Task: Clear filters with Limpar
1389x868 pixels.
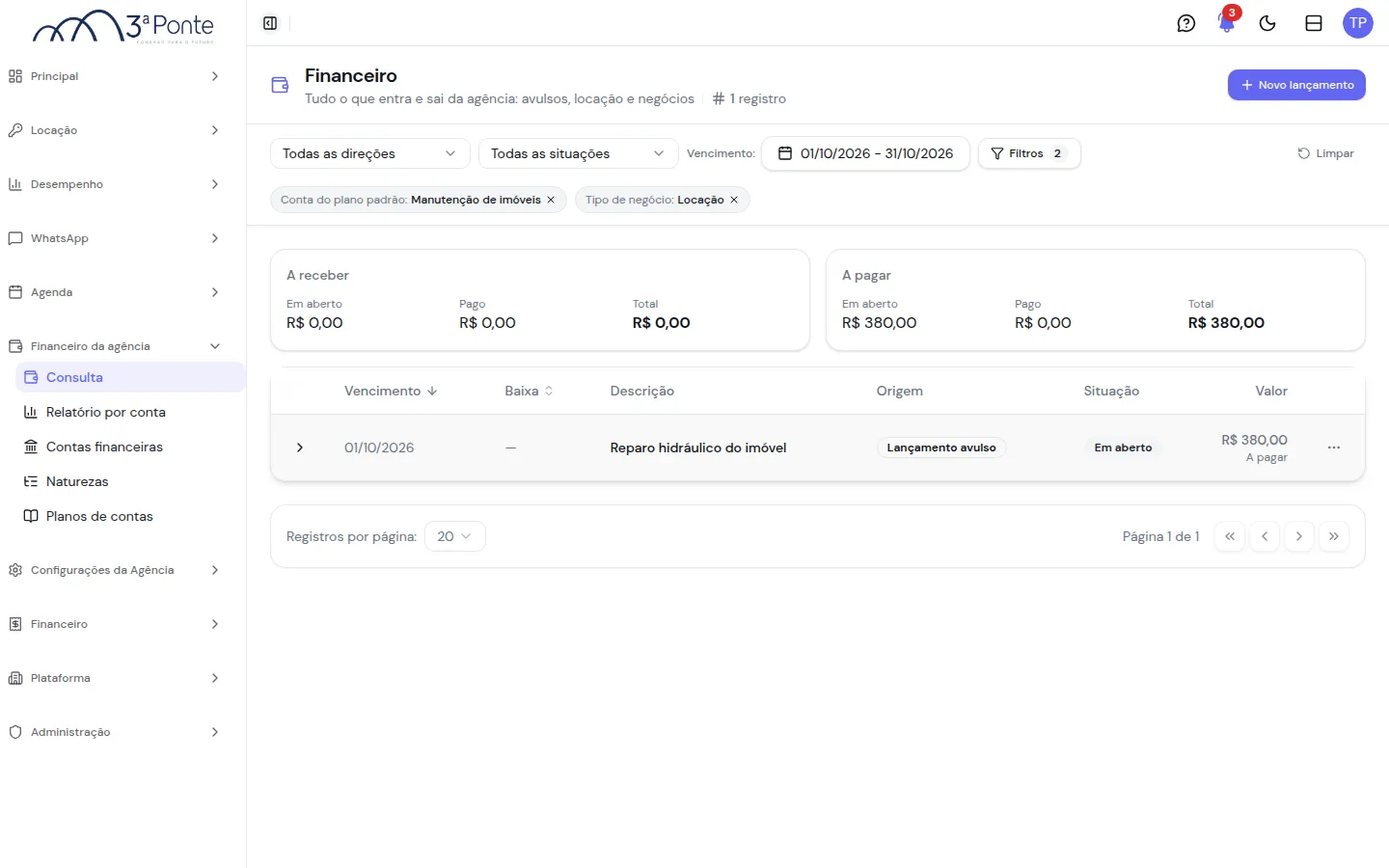Action: [1325, 153]
